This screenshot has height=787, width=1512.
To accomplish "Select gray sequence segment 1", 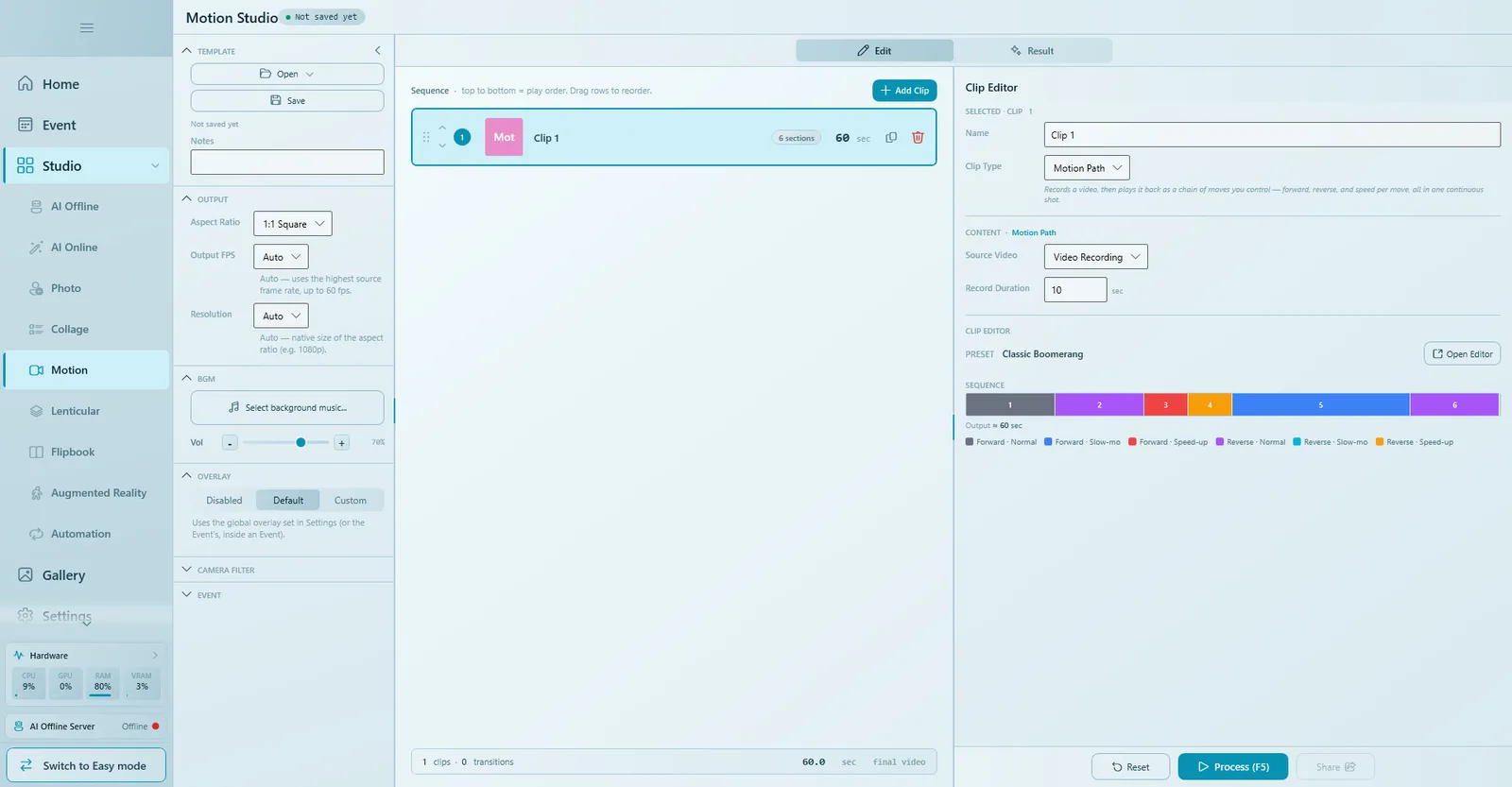I will pos(1010,404).
